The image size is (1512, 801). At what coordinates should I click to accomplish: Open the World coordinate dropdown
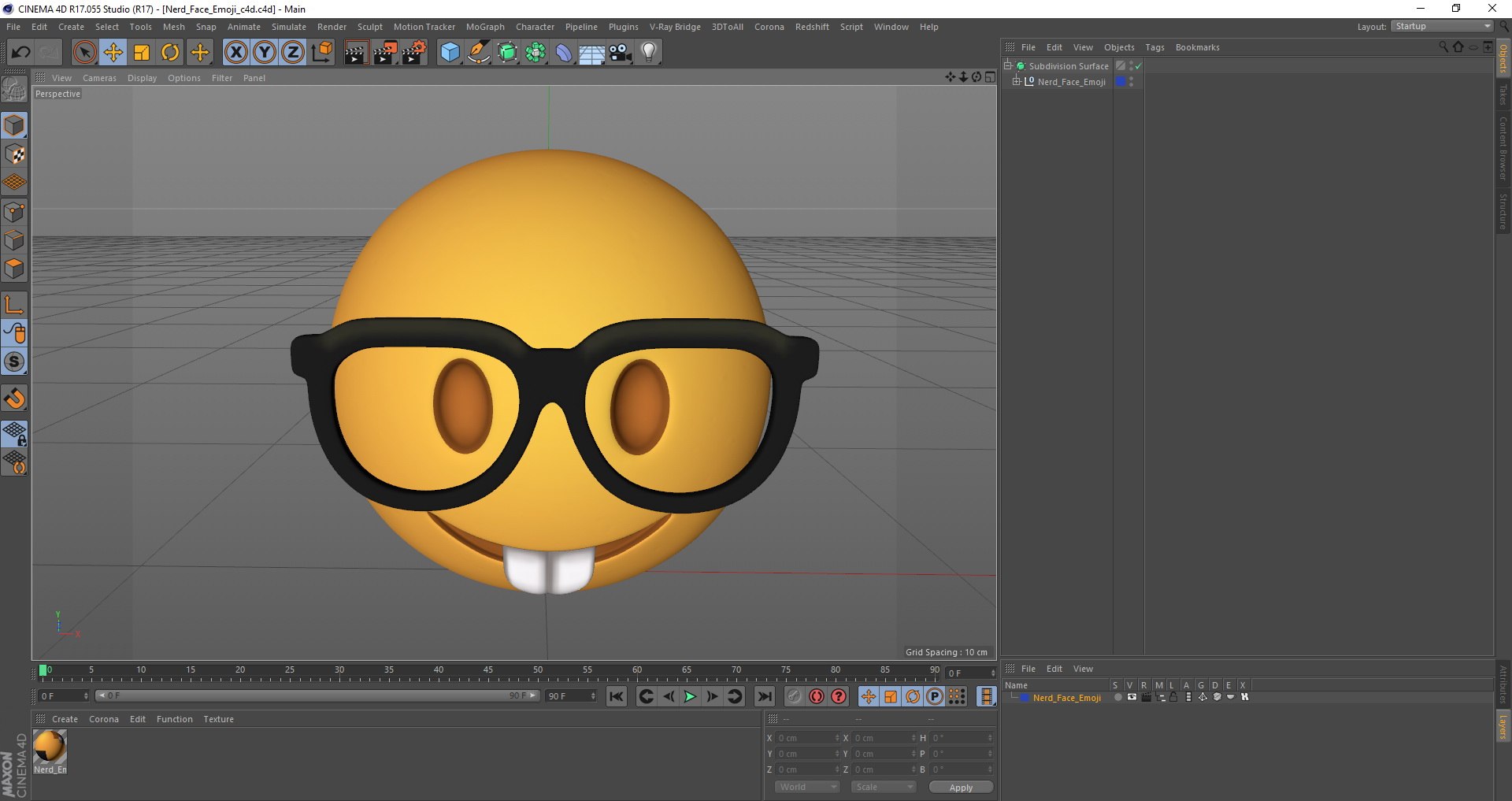[807, 787]
